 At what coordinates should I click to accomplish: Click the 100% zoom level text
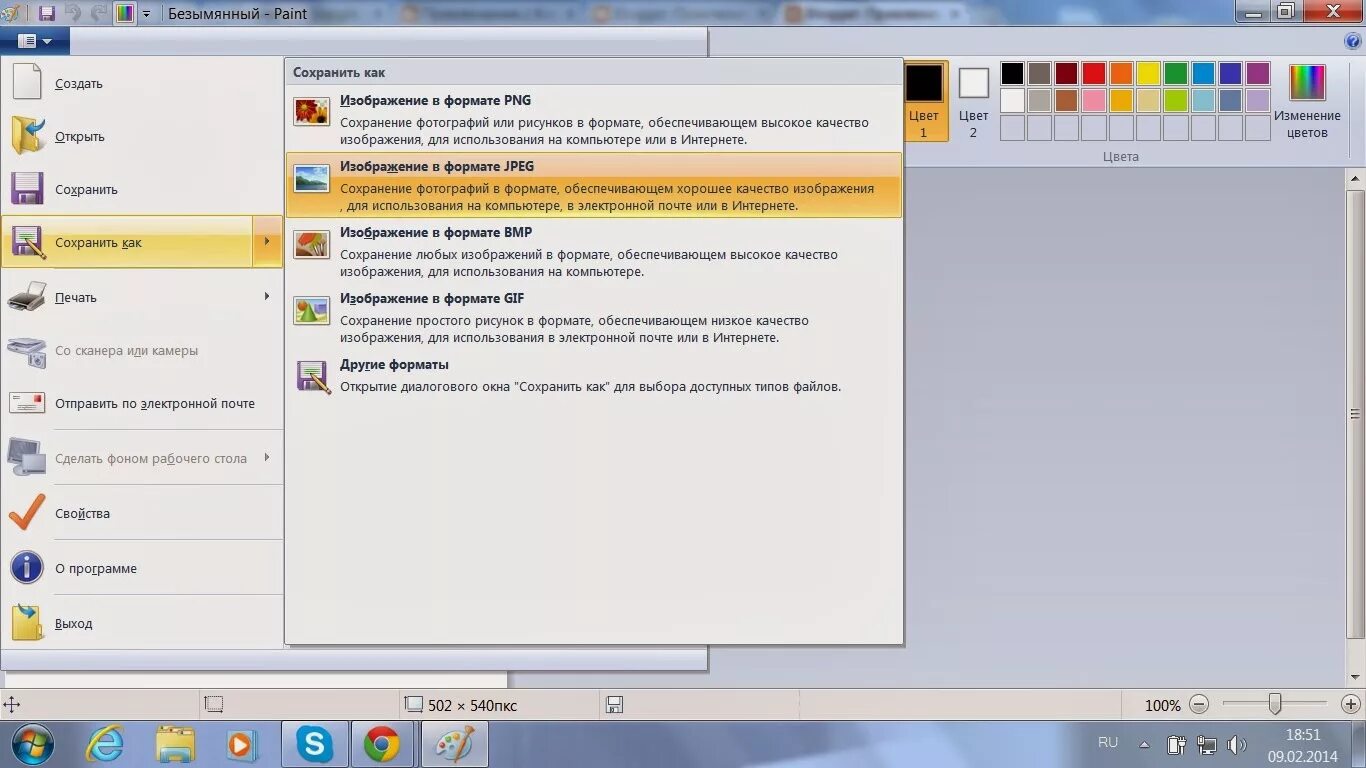pos(1162,705)
